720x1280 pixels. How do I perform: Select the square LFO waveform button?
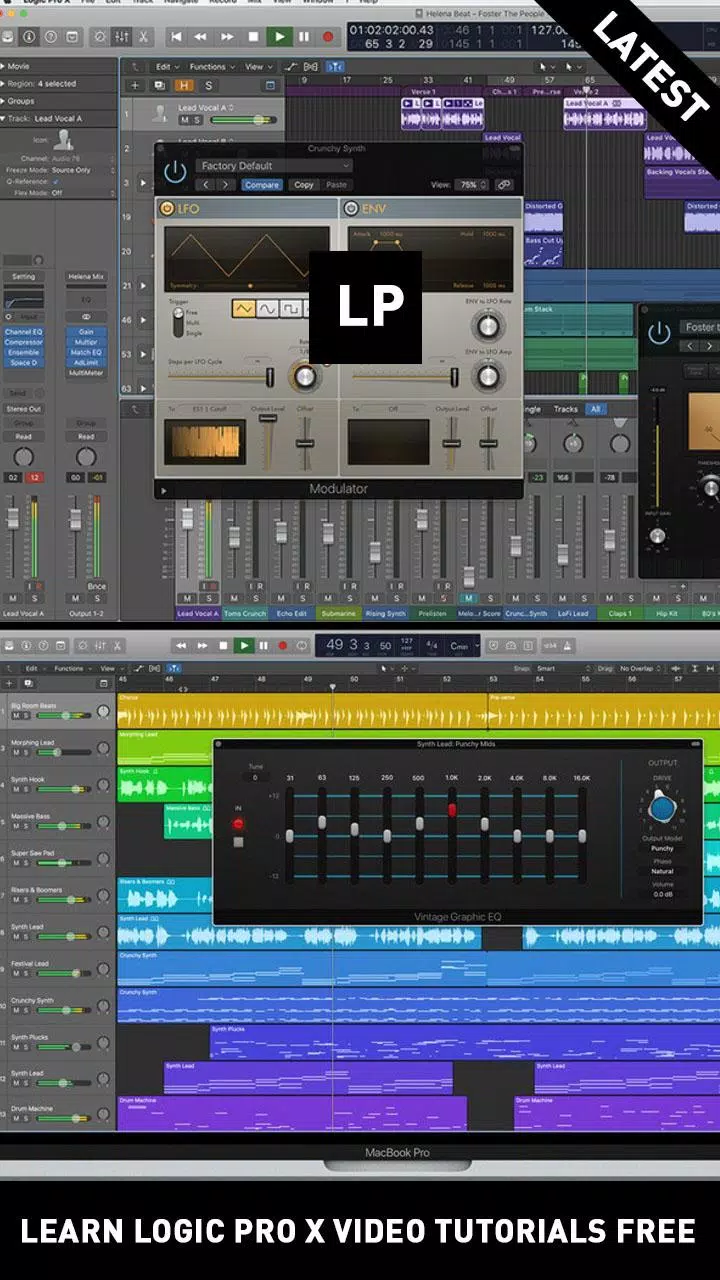(289, 309)
